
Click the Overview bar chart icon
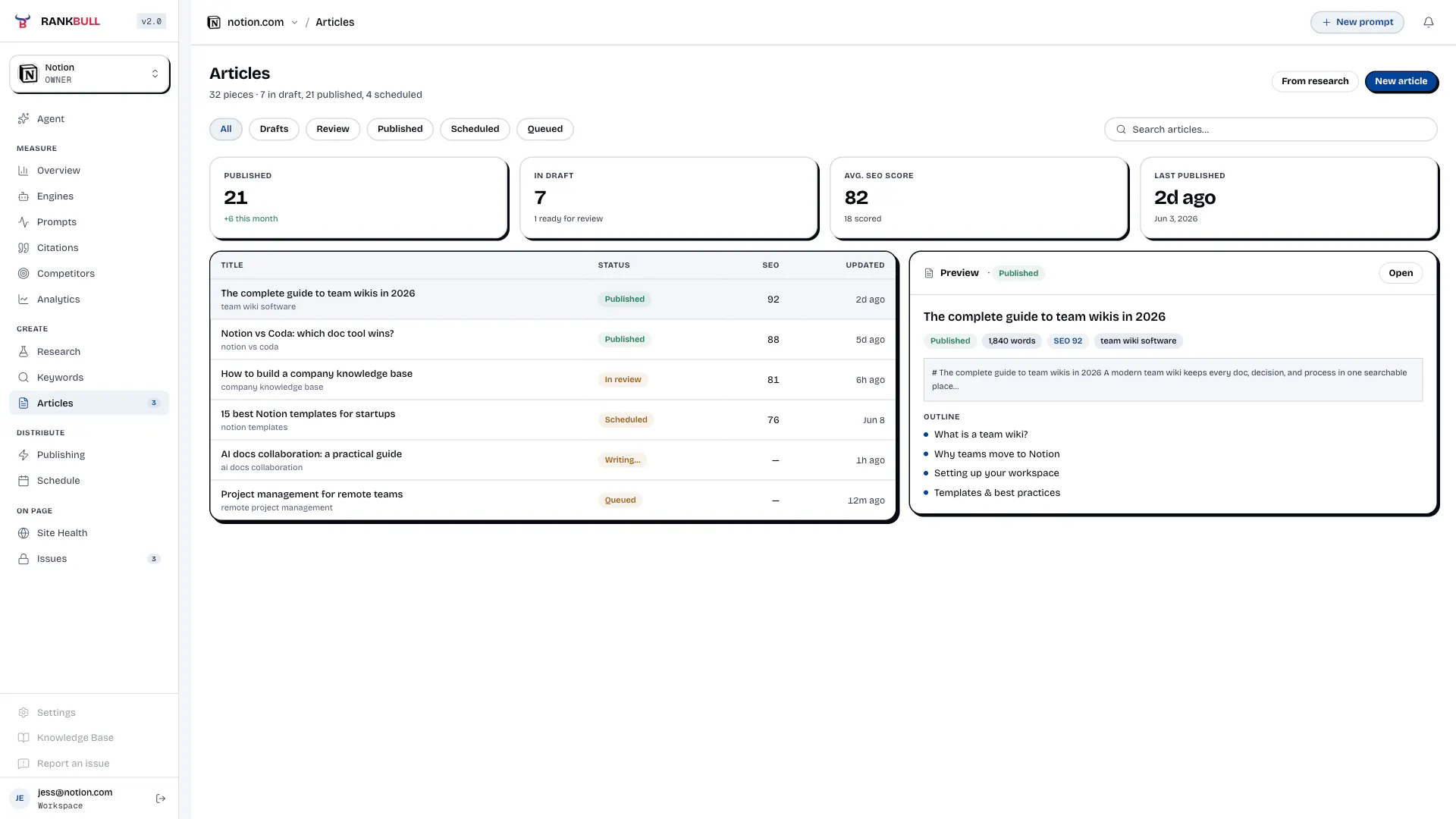pos(24,171)
